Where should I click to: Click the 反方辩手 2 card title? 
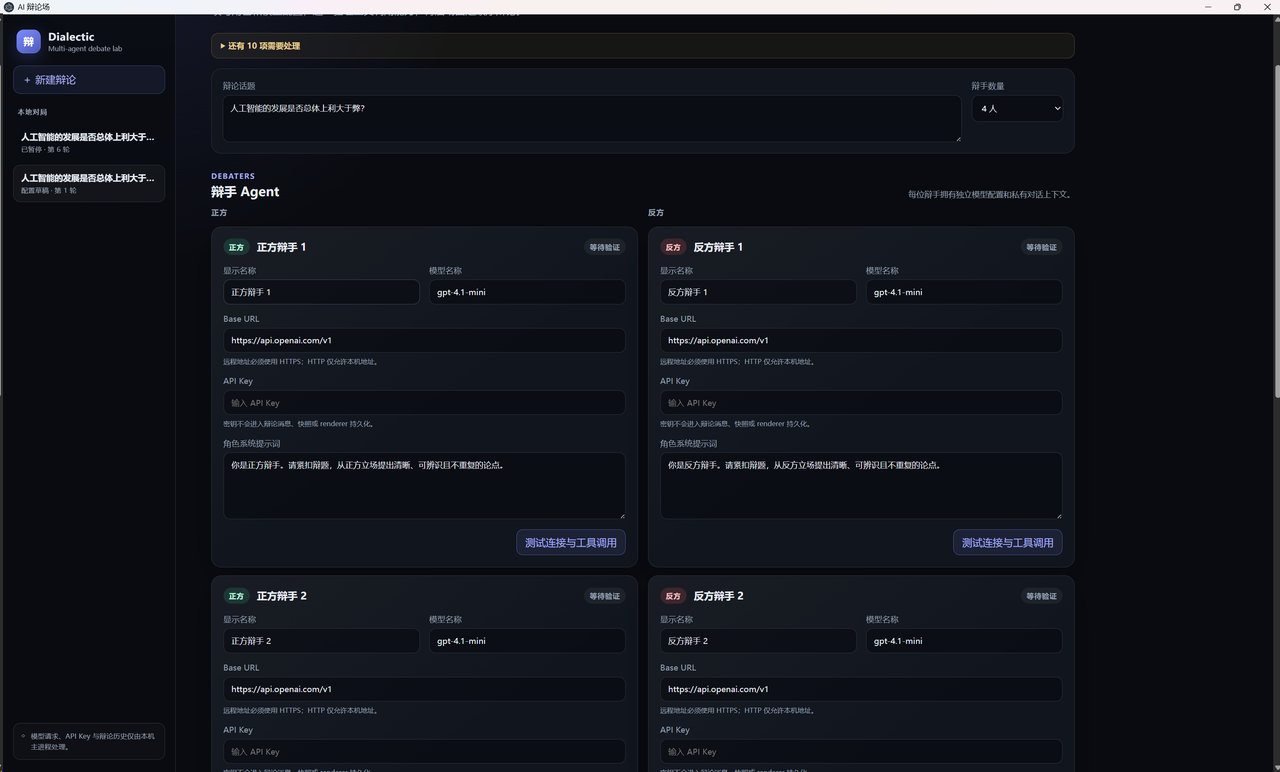719,596
